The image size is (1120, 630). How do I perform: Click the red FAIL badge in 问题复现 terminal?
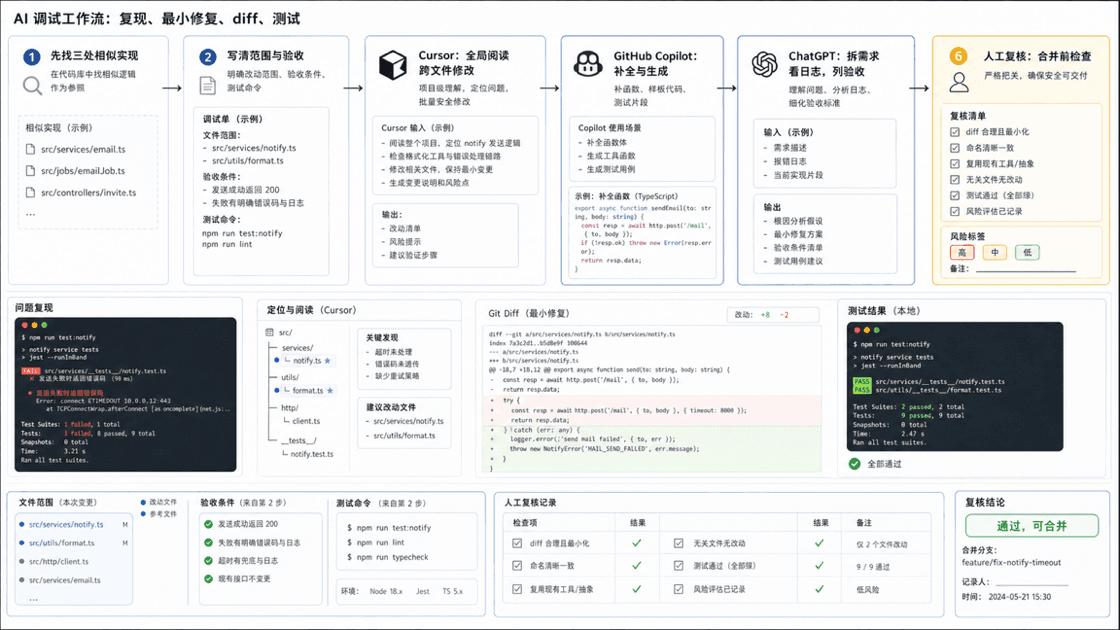tap(31, 371)
